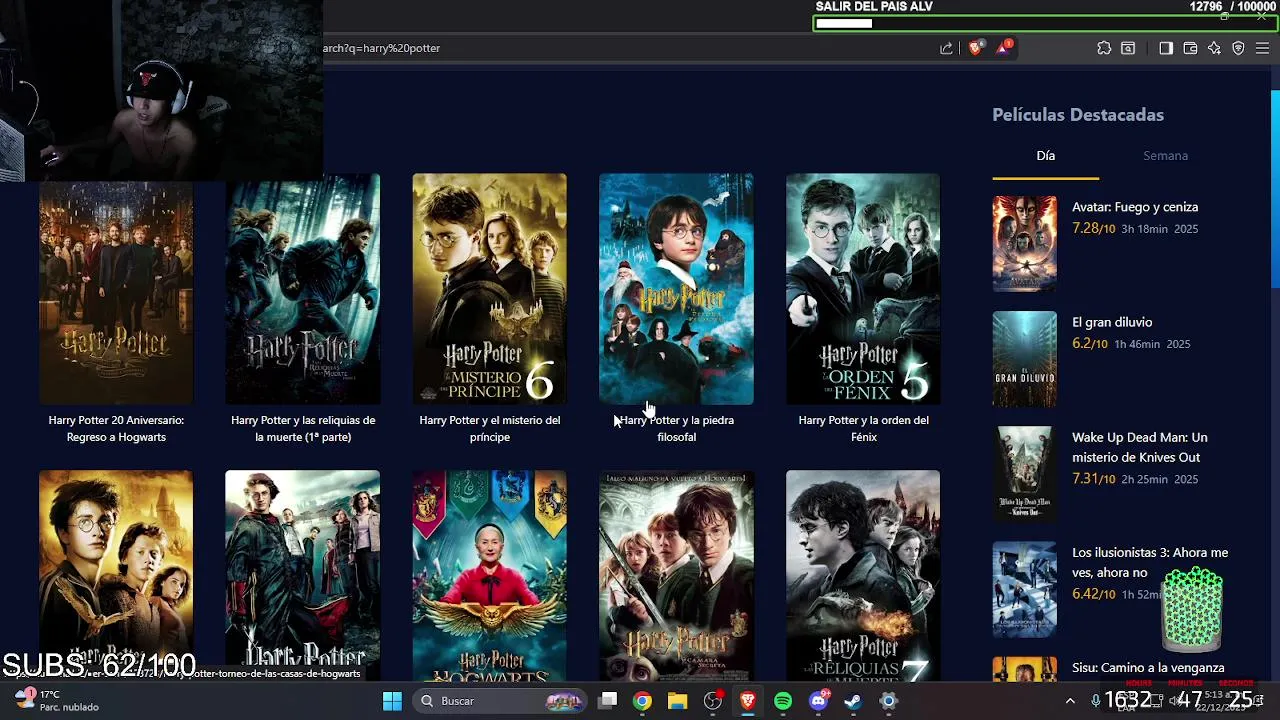Open Discord from taskbar

819,701
